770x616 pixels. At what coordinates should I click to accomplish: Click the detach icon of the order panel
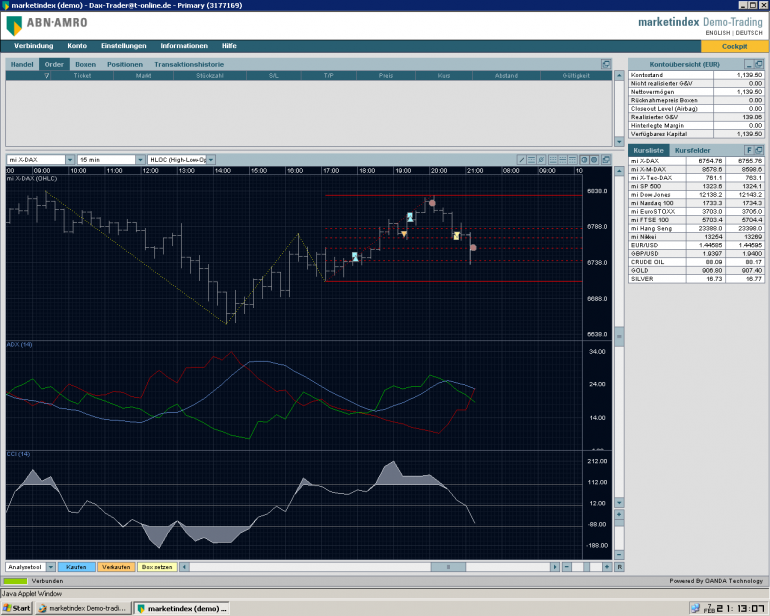click(x=606, y=64)
